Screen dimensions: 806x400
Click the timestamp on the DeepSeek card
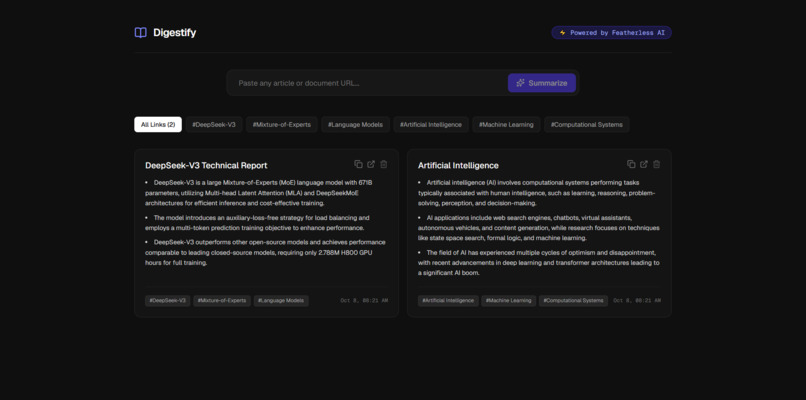(x=364, y=301)
